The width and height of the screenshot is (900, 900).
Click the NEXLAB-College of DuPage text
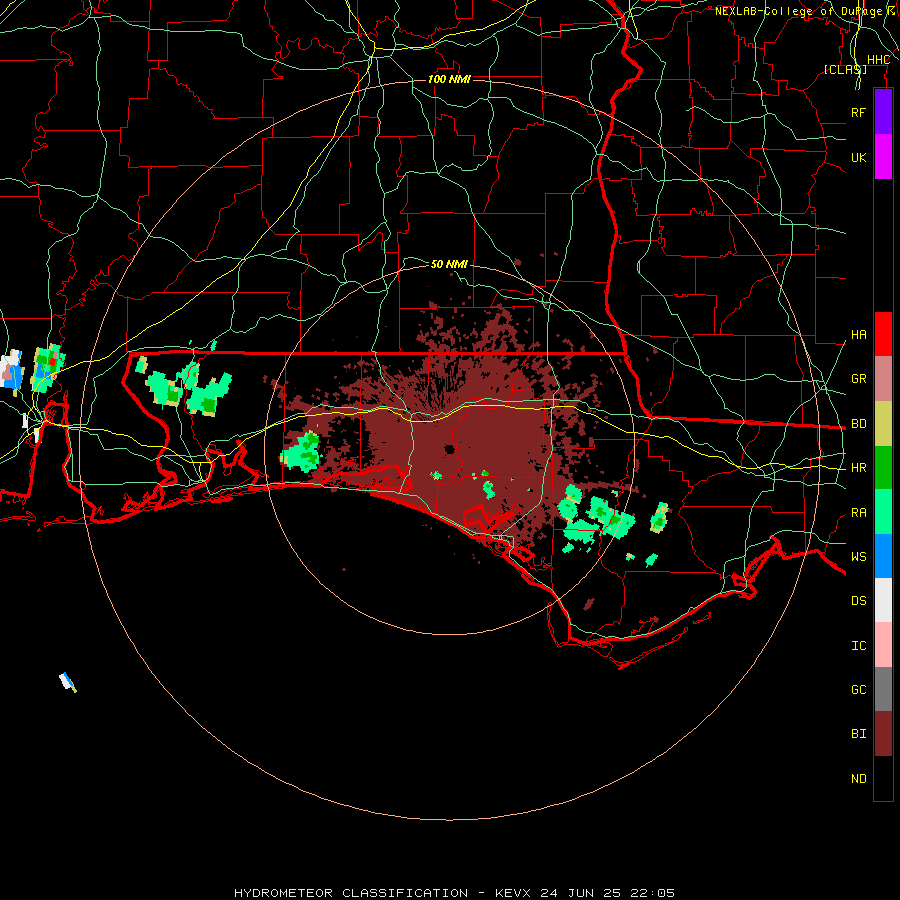point(798,11)
